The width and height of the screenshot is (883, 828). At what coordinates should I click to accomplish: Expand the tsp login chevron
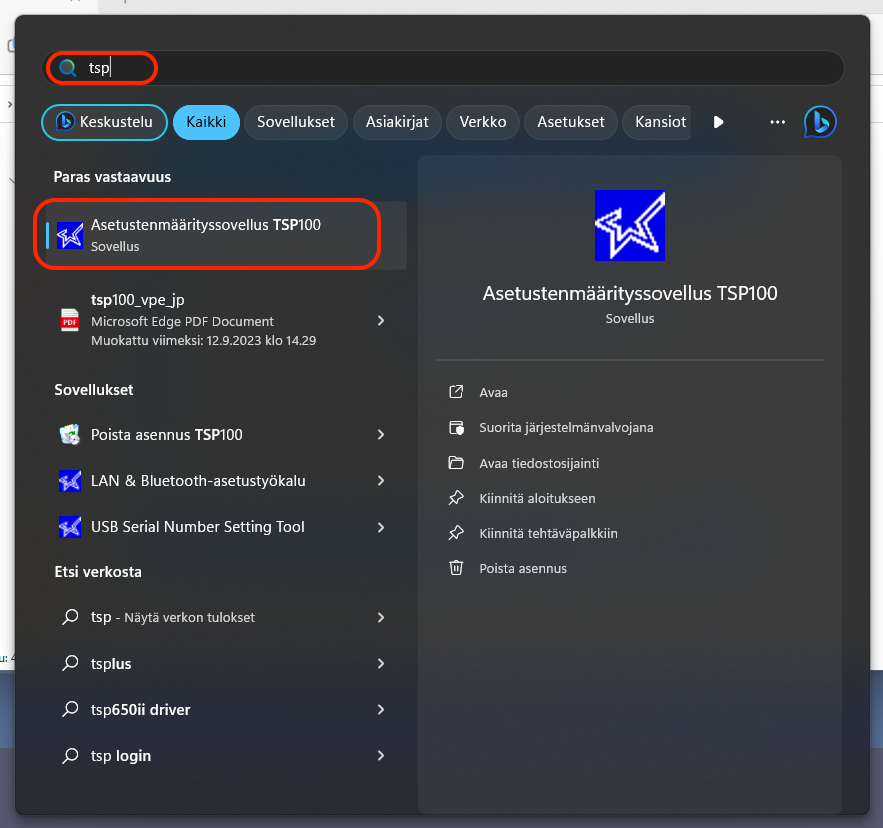[381, 755]
